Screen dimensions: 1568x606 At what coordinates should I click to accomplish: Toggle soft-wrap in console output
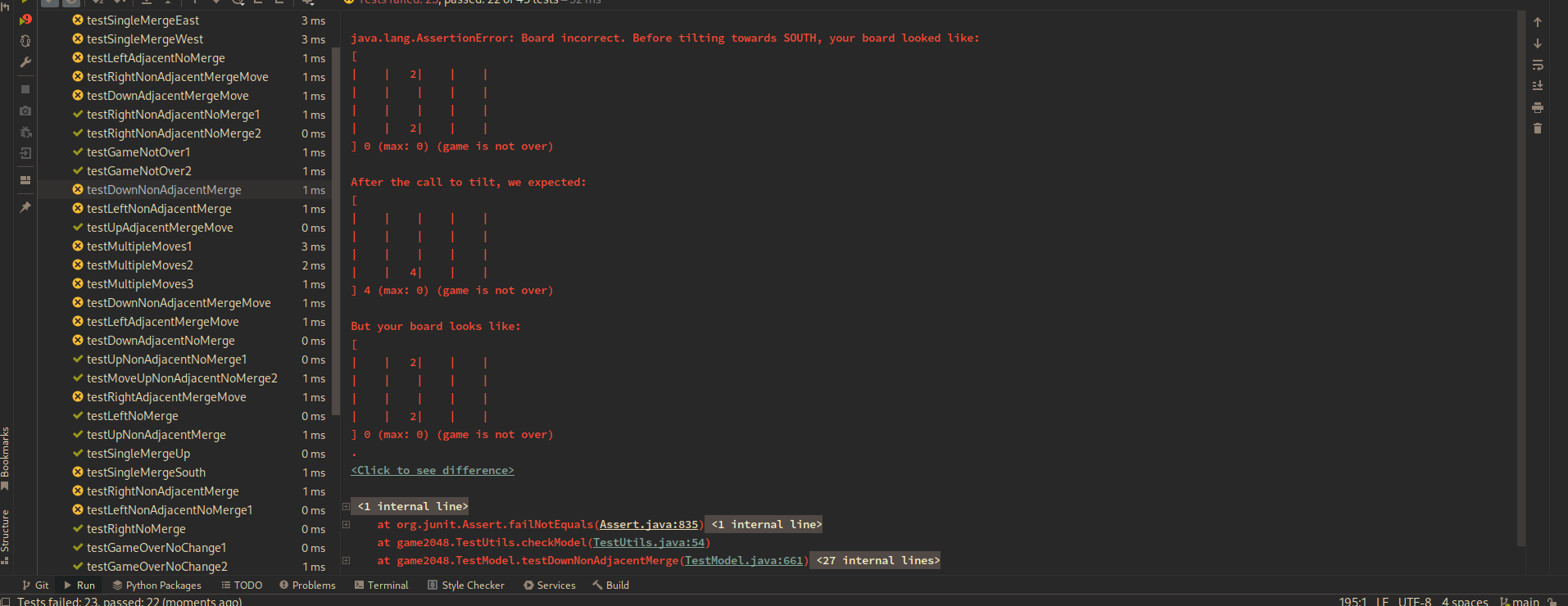[x=1538, y=65]
